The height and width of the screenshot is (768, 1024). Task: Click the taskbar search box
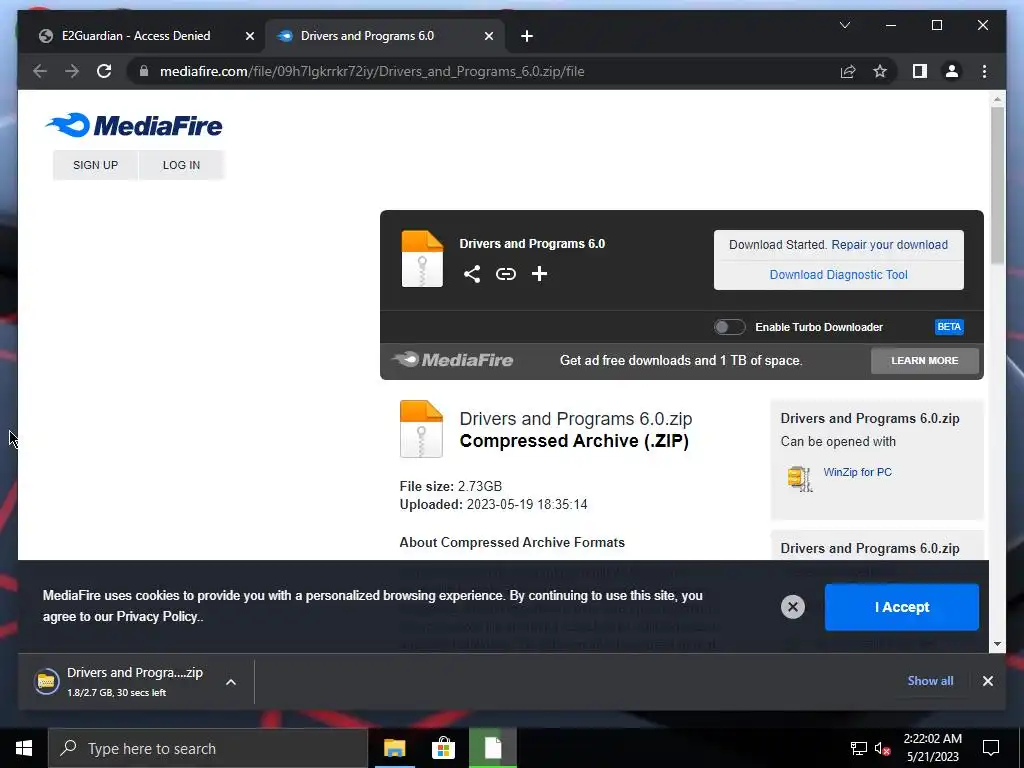[208, 748]
